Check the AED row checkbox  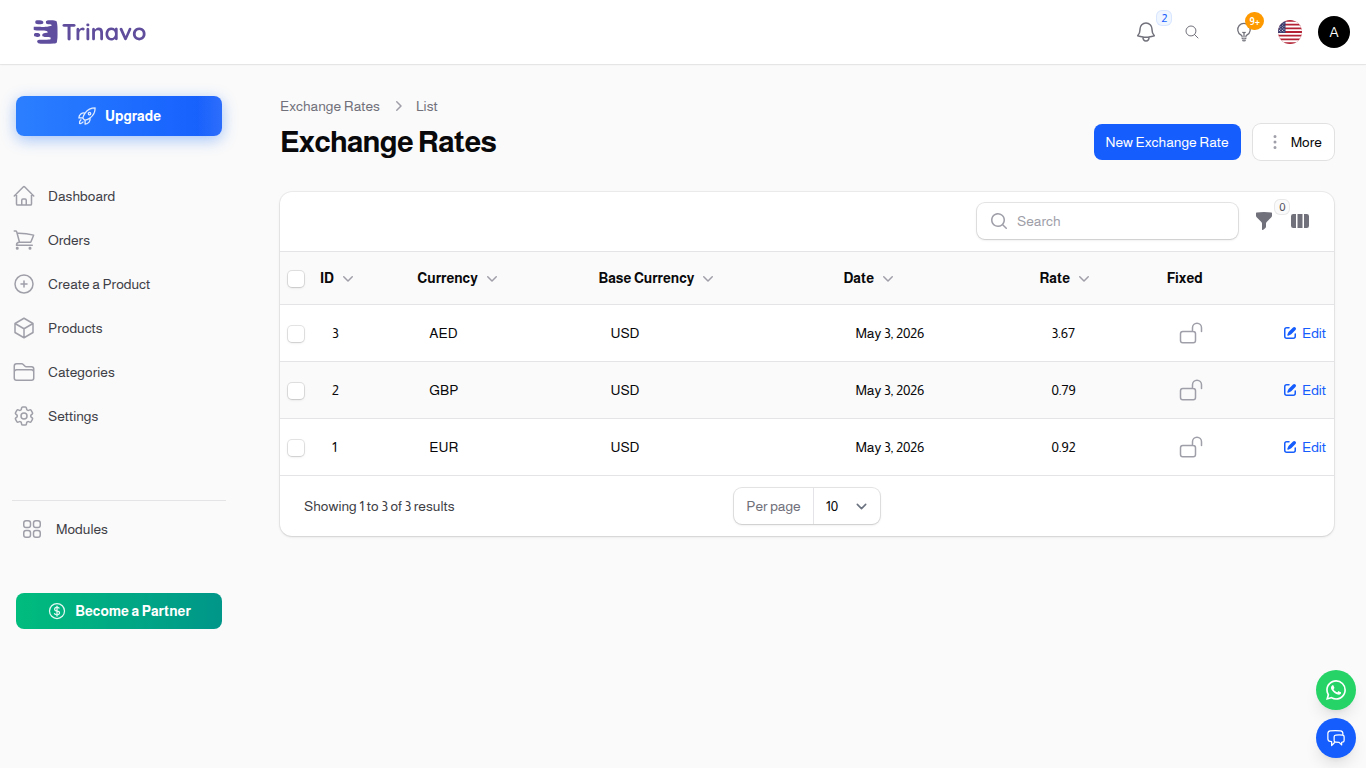click(x=296, y=333)
